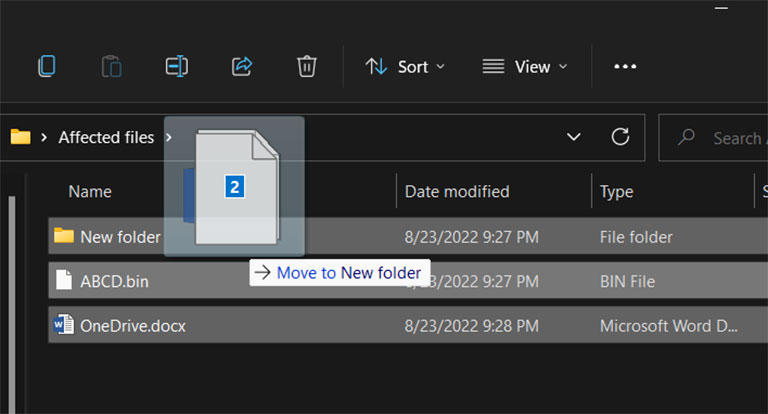Open the Share icon

pyautogui.click(x=241, y=66)
